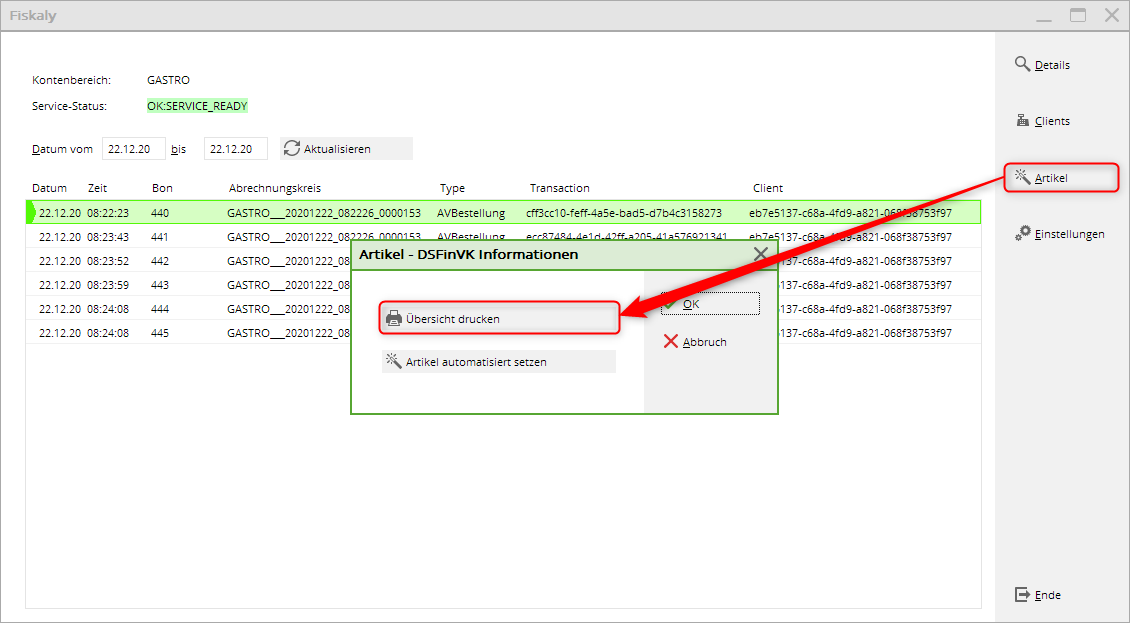Open the Clients panel icon
The image size is (1130, 623).
pos(1022,121)
